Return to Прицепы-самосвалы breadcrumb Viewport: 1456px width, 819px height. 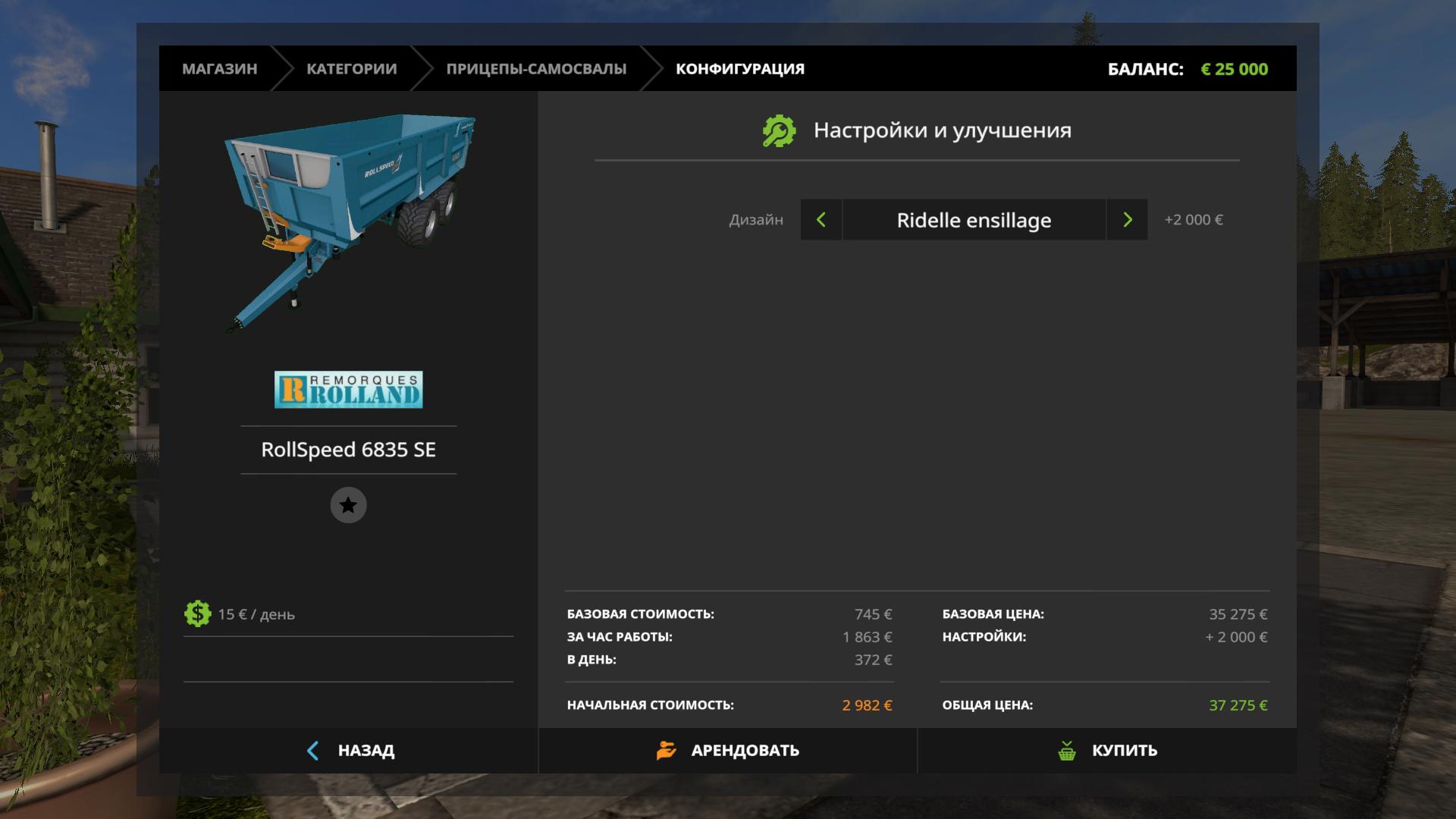pyautogui.click(x=536, y=69)
